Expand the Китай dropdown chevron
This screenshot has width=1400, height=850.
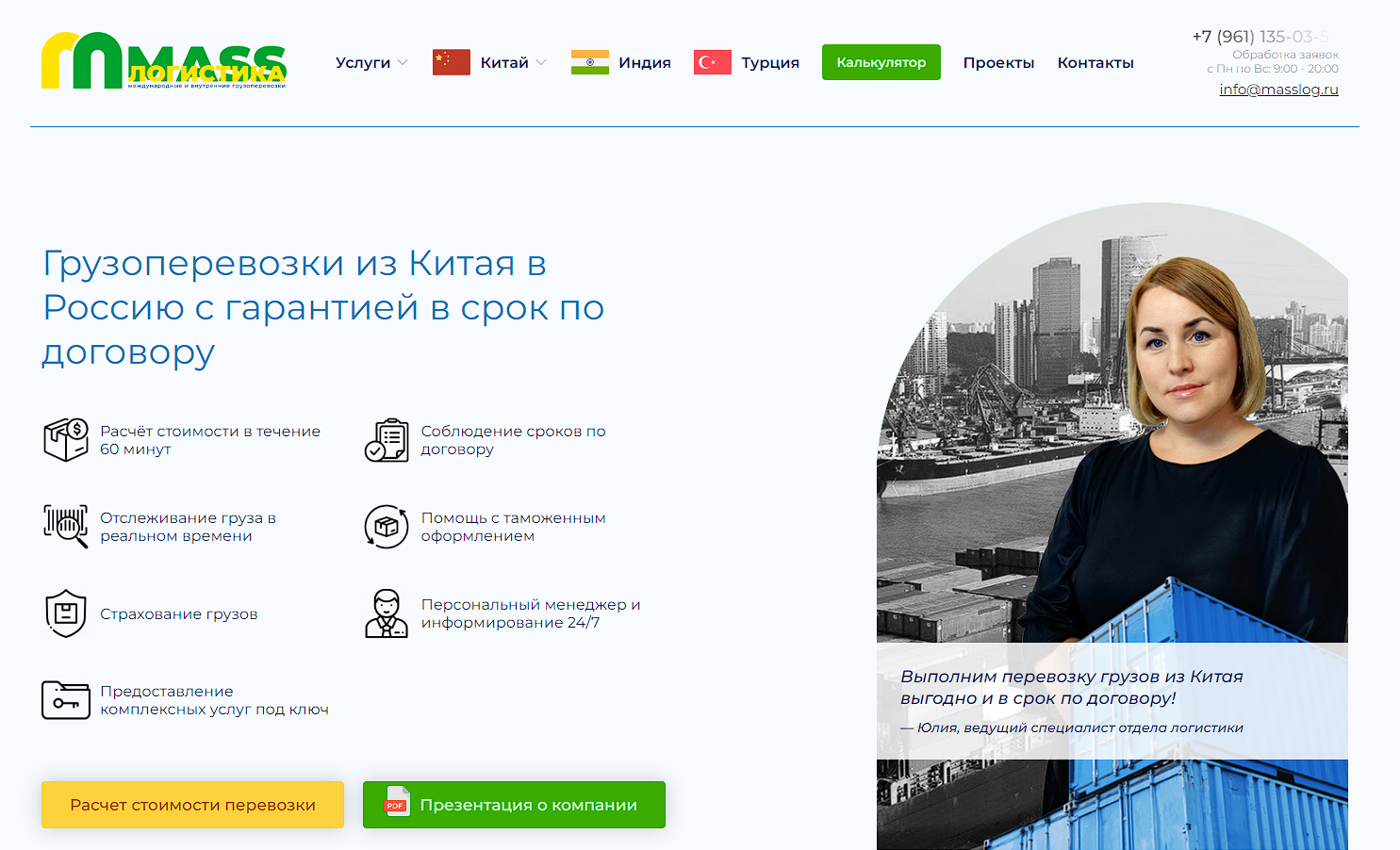pyautogui.click(x=541, y=63)
